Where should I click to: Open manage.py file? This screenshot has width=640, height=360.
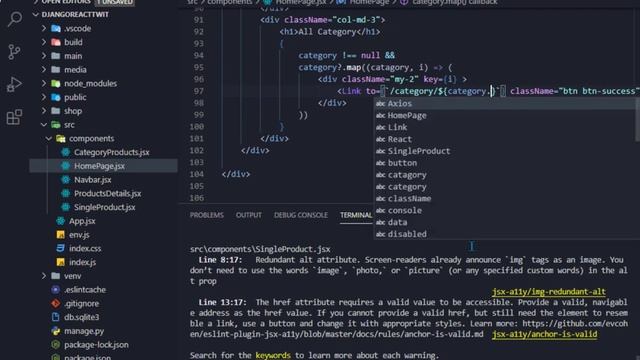pos(84,331)
